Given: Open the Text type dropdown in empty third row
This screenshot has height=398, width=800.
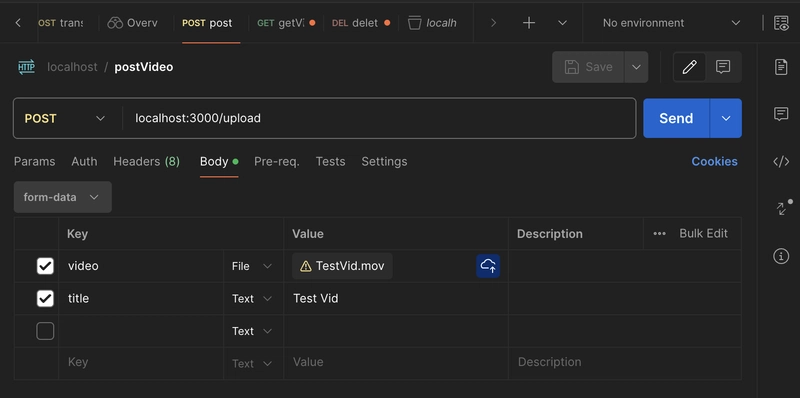Looking at the screenshot, I should click(252, 331).
